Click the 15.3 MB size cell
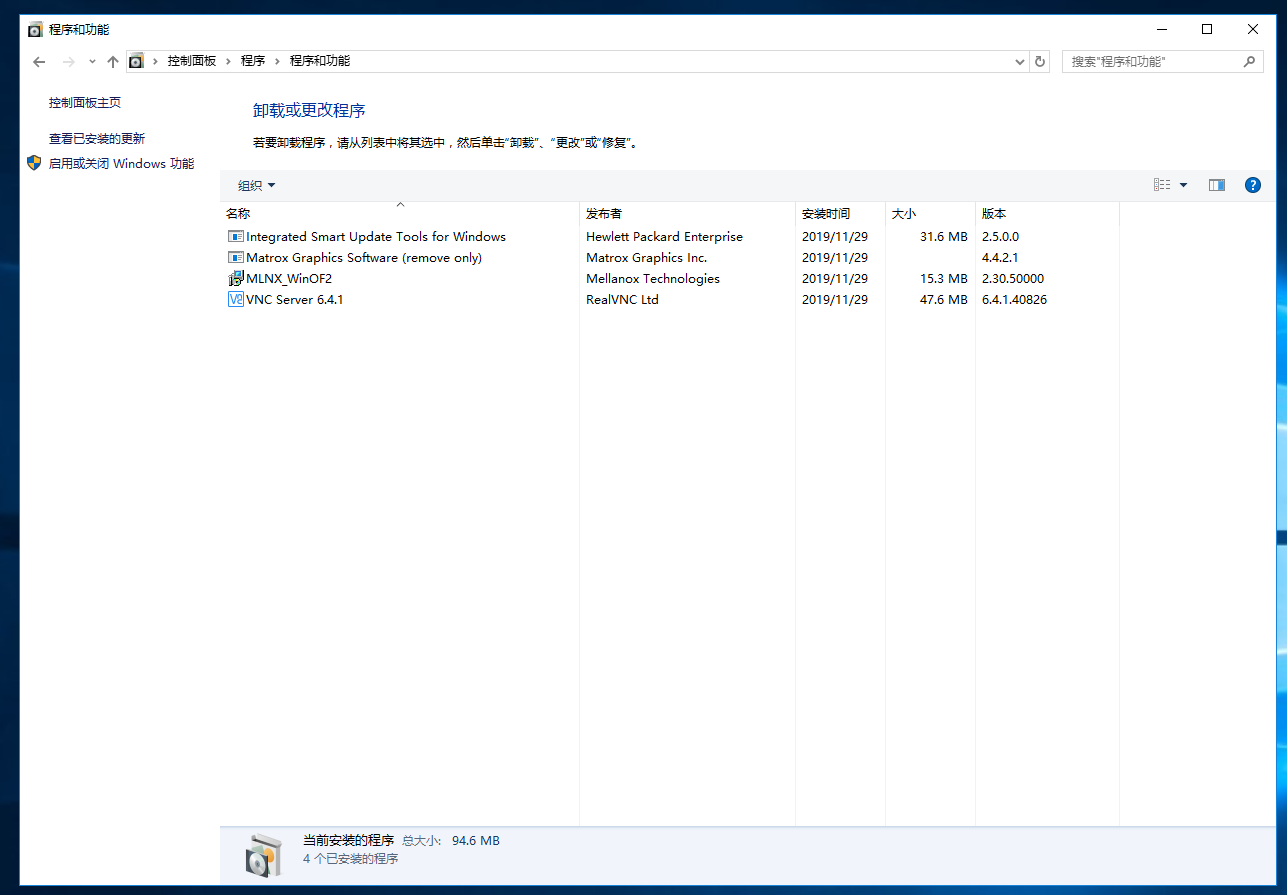Viewport: 1287px width, 895px height. 944,279
